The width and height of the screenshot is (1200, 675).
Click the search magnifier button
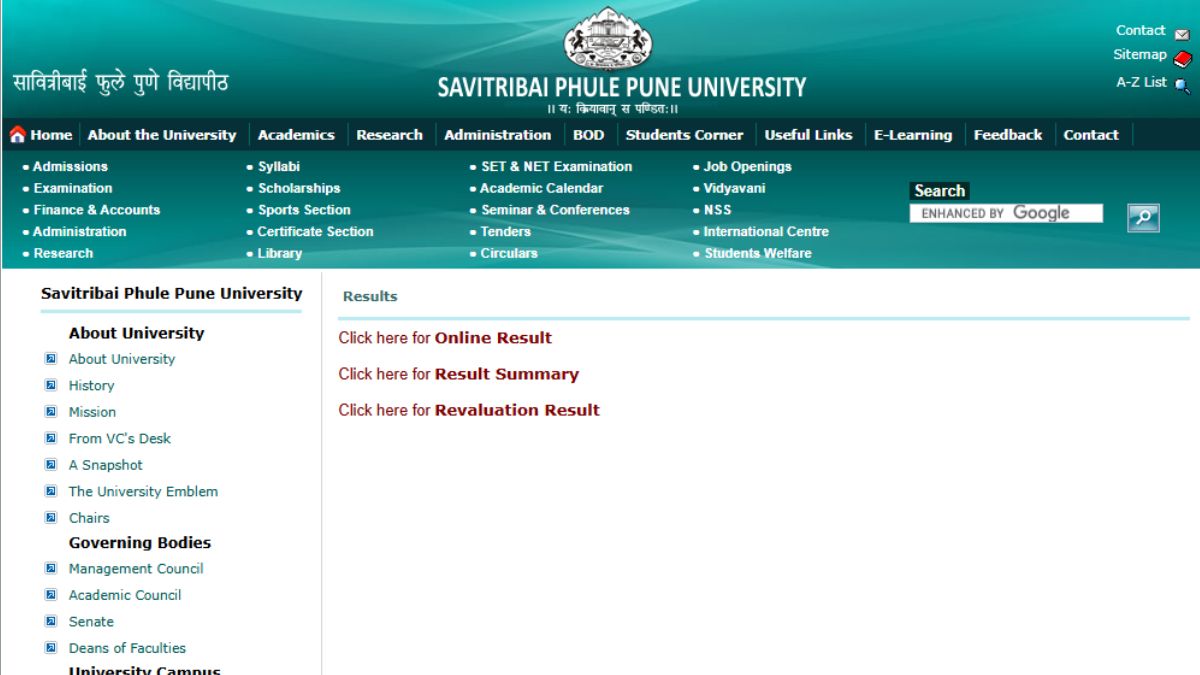[x=1143, y=217]
